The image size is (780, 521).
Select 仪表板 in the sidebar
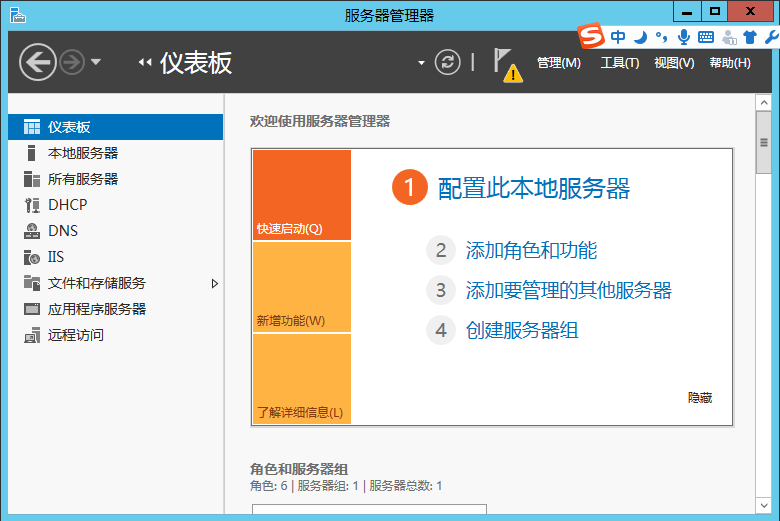click(x=115, y=127)
